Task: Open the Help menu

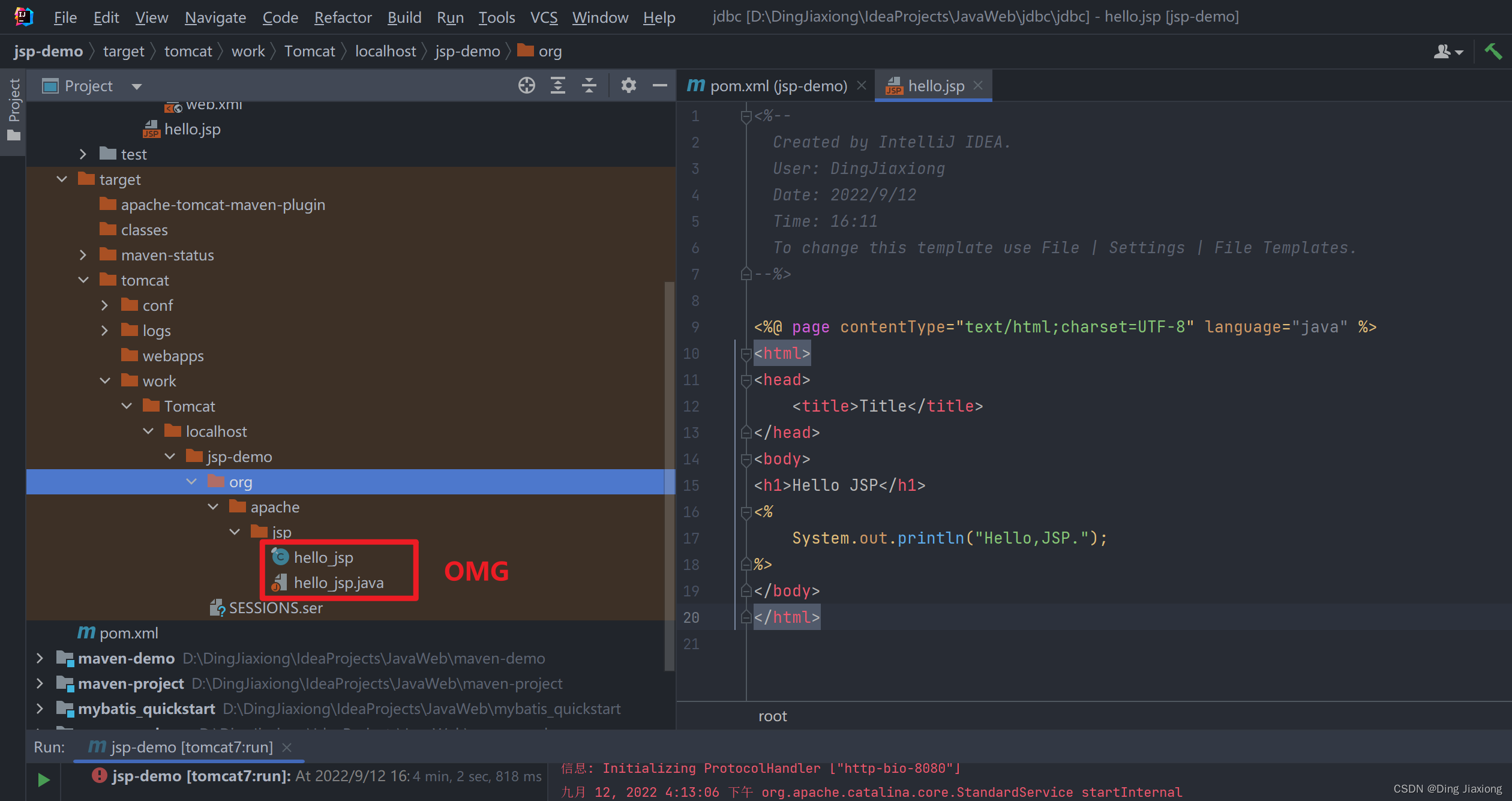Action: pyautogui.click(x=659, y=17)
